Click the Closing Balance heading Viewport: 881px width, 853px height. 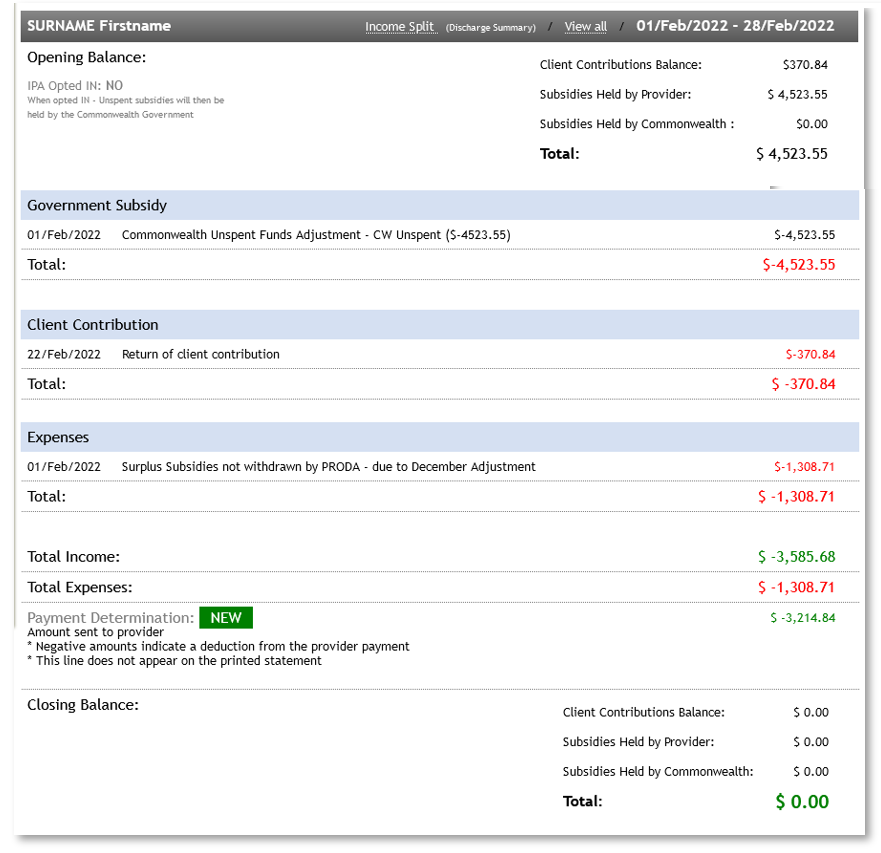pyautogui.click(x=82, y=705)
